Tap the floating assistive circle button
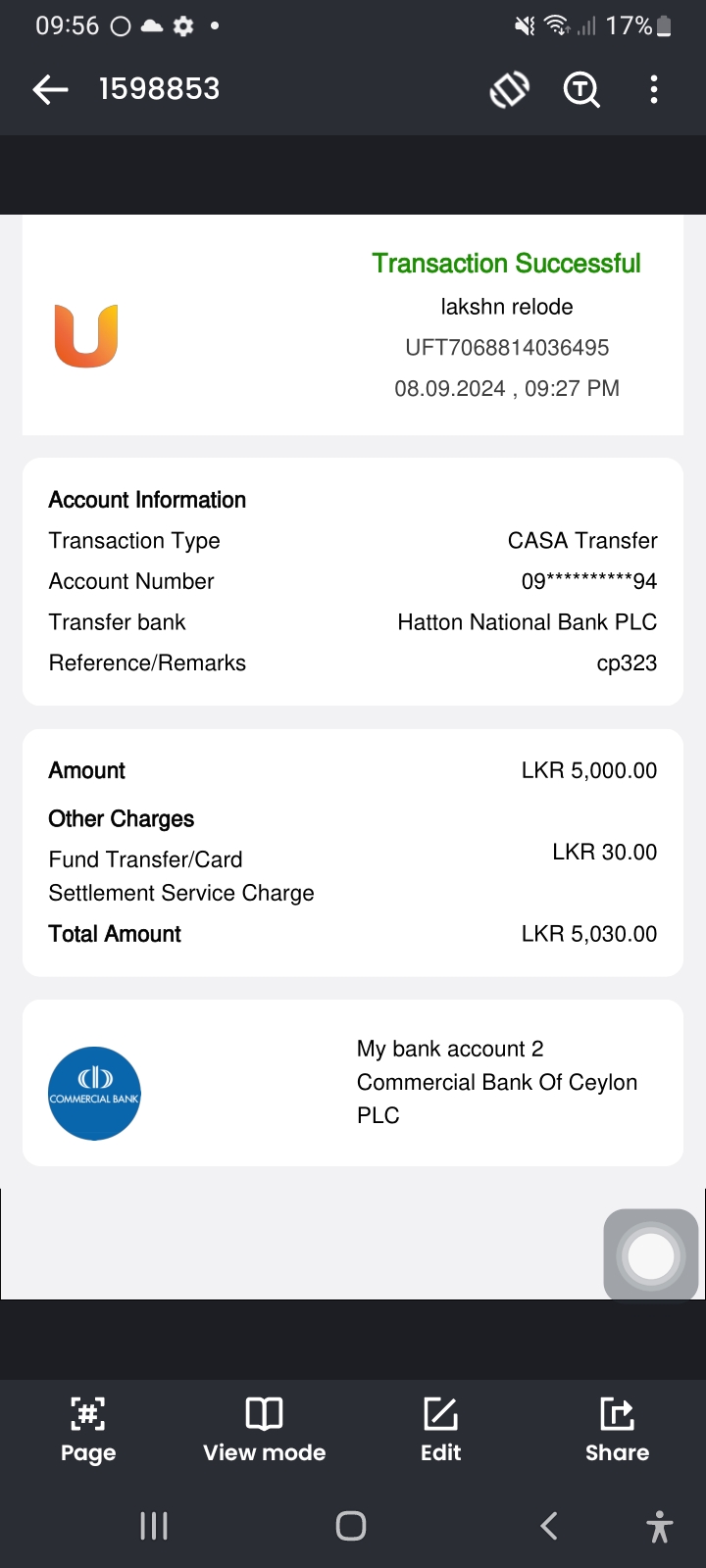The height and width of the screenshot is (1568, 706). tap(651, 1255)
